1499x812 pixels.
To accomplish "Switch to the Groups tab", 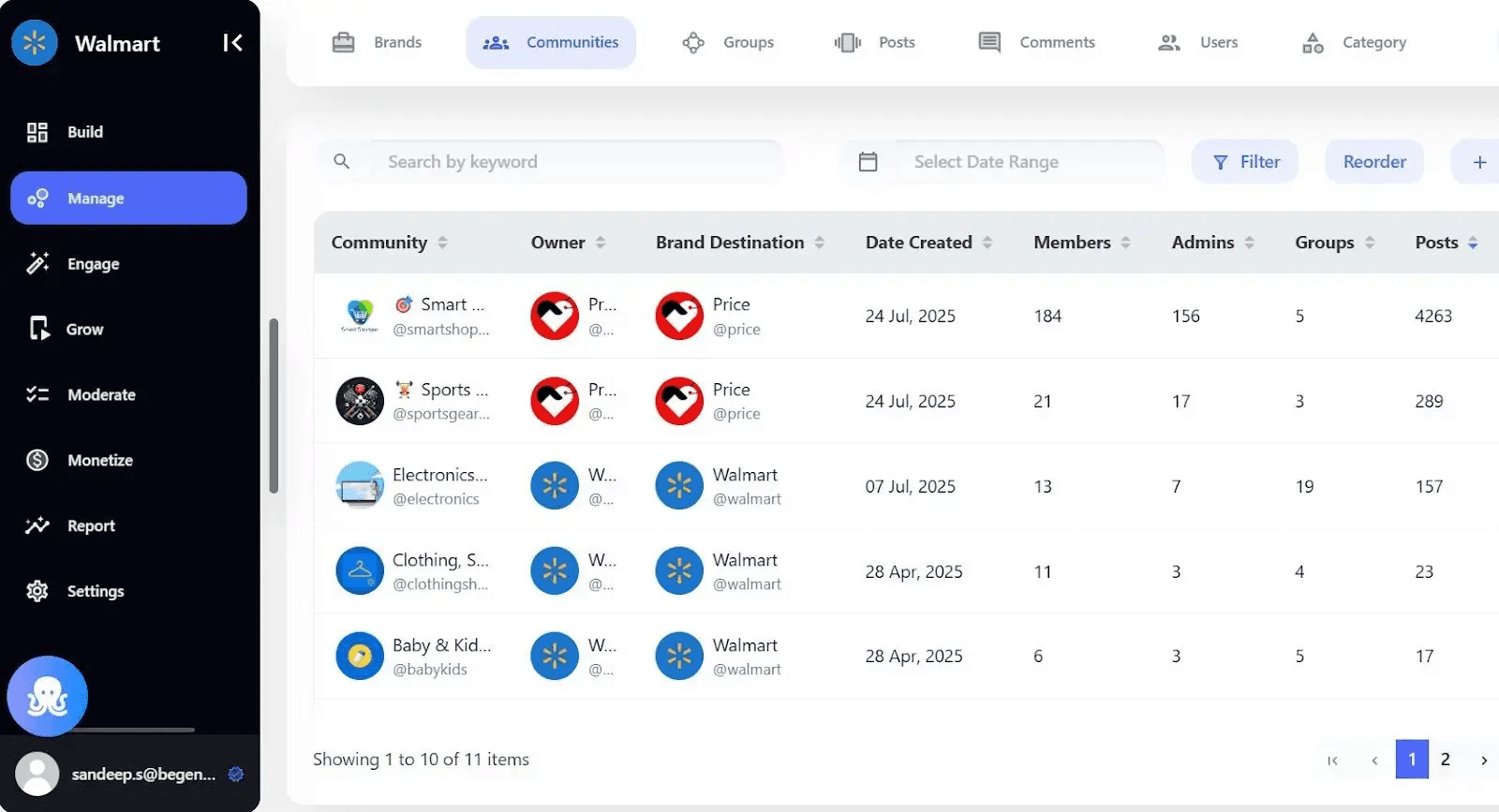I will (728, 42).
